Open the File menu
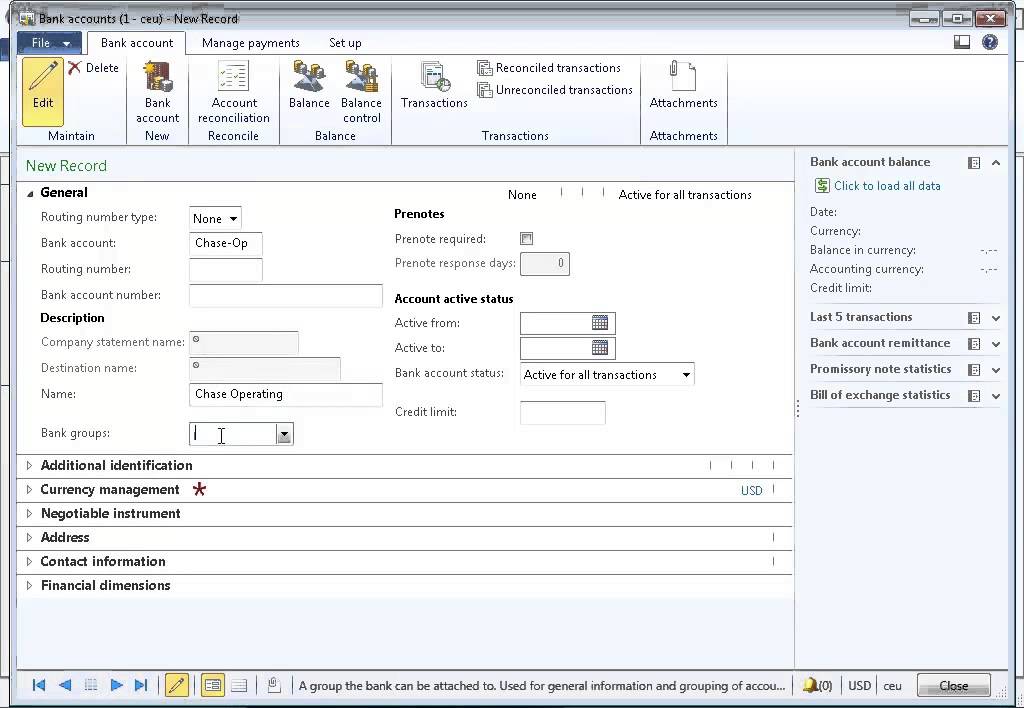1024x708 pixels. coord(49,42)
